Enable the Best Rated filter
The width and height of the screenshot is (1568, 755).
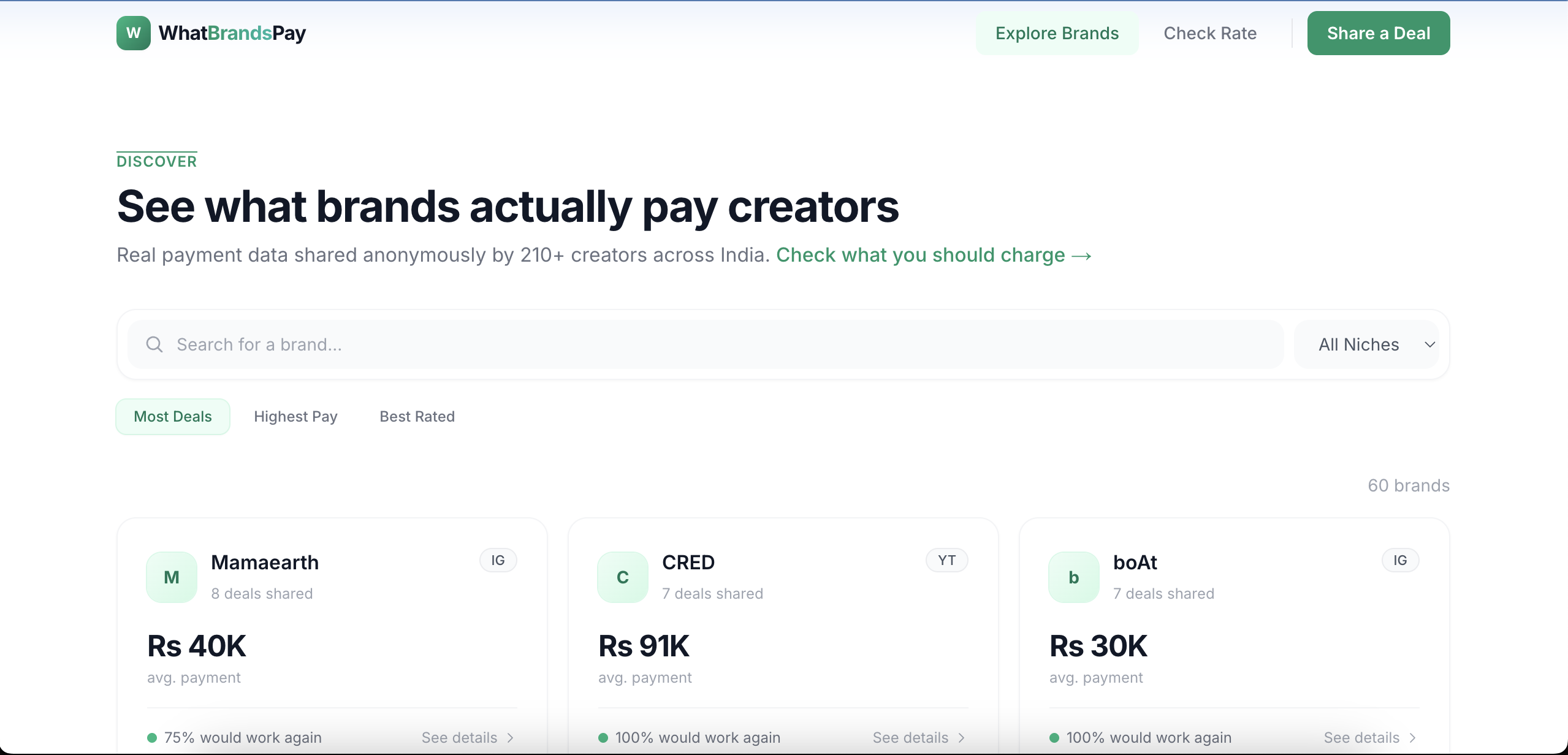click(x=416, y=416)
